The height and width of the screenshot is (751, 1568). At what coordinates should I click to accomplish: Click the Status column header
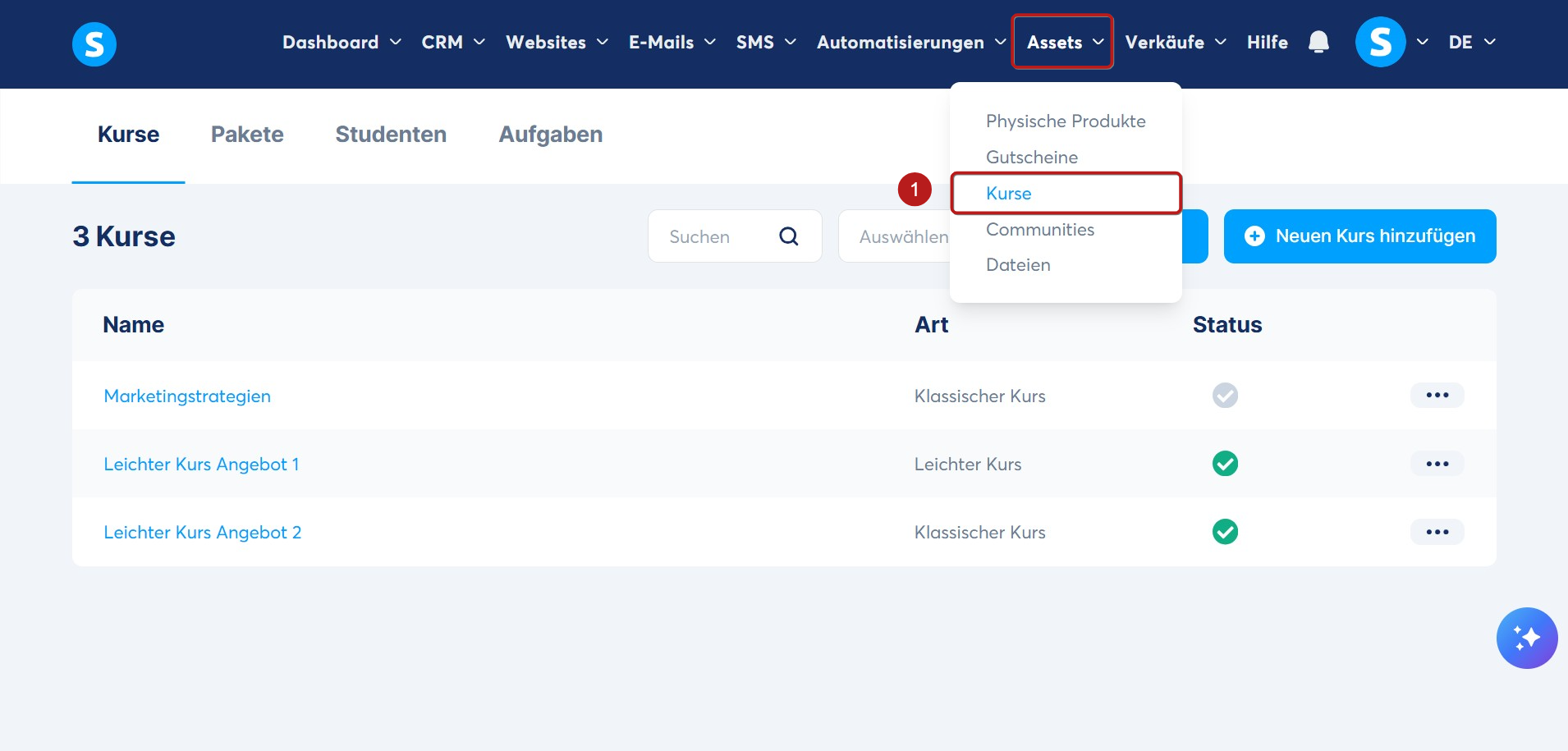tap(1227, 325)
